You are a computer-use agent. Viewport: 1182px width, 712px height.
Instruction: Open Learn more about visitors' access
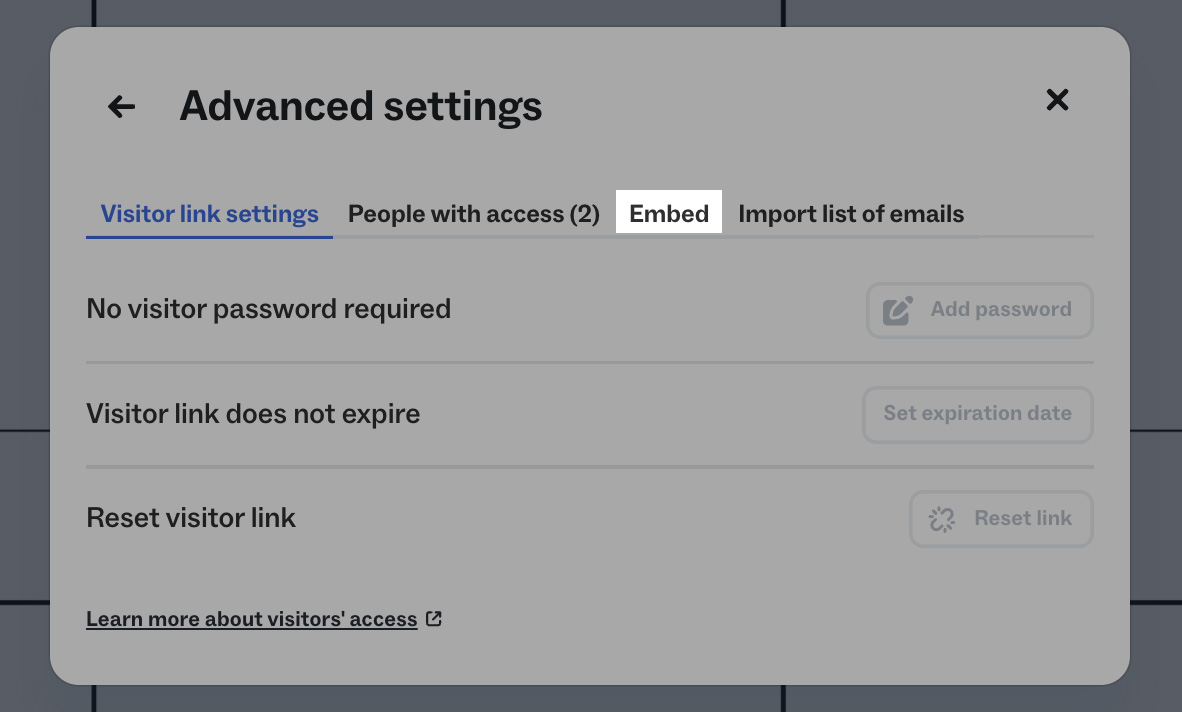[x=251, y=618]
